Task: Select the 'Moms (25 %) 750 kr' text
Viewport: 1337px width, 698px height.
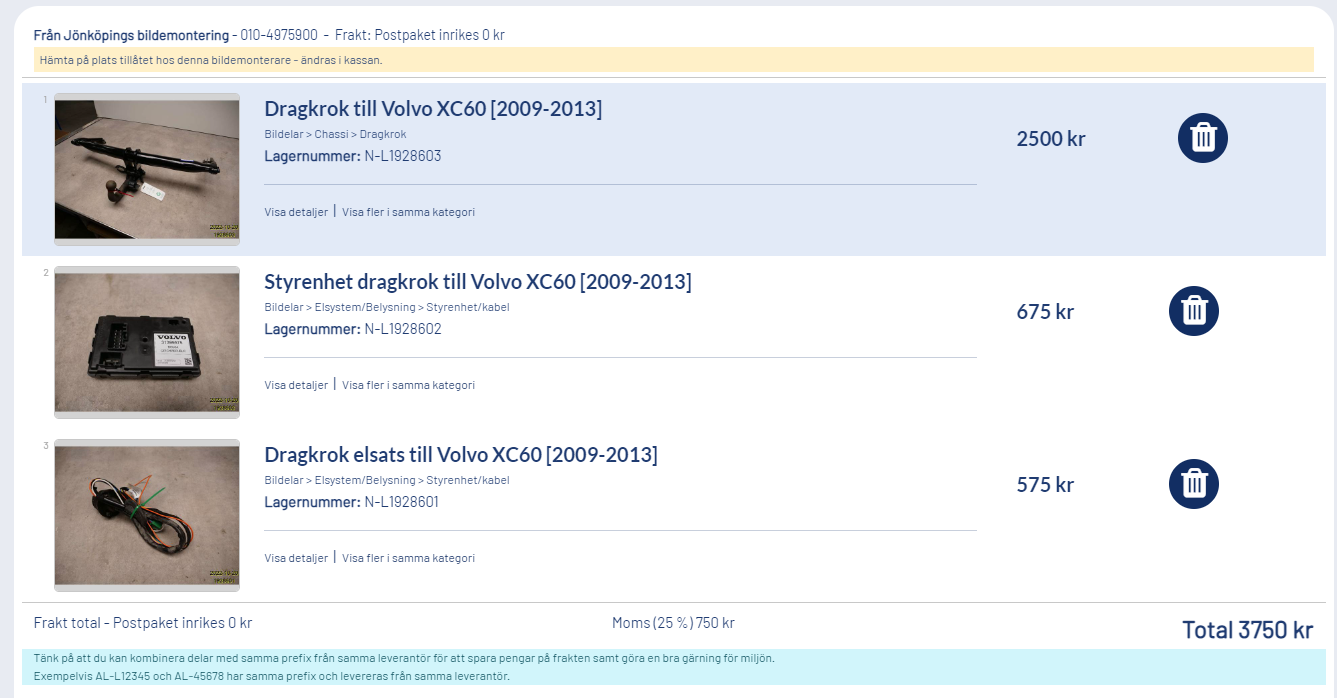Action: click(x=673, y=623)
